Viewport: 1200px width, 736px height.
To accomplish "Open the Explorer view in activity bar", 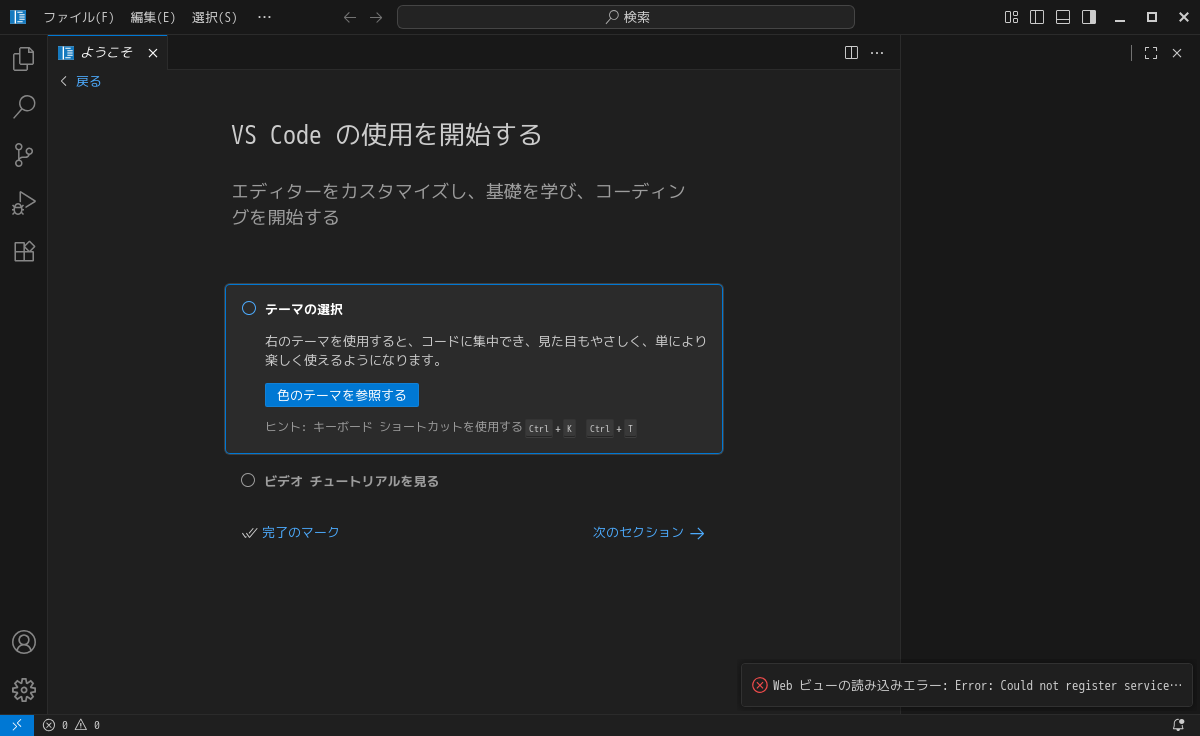I will click(24, 59).
